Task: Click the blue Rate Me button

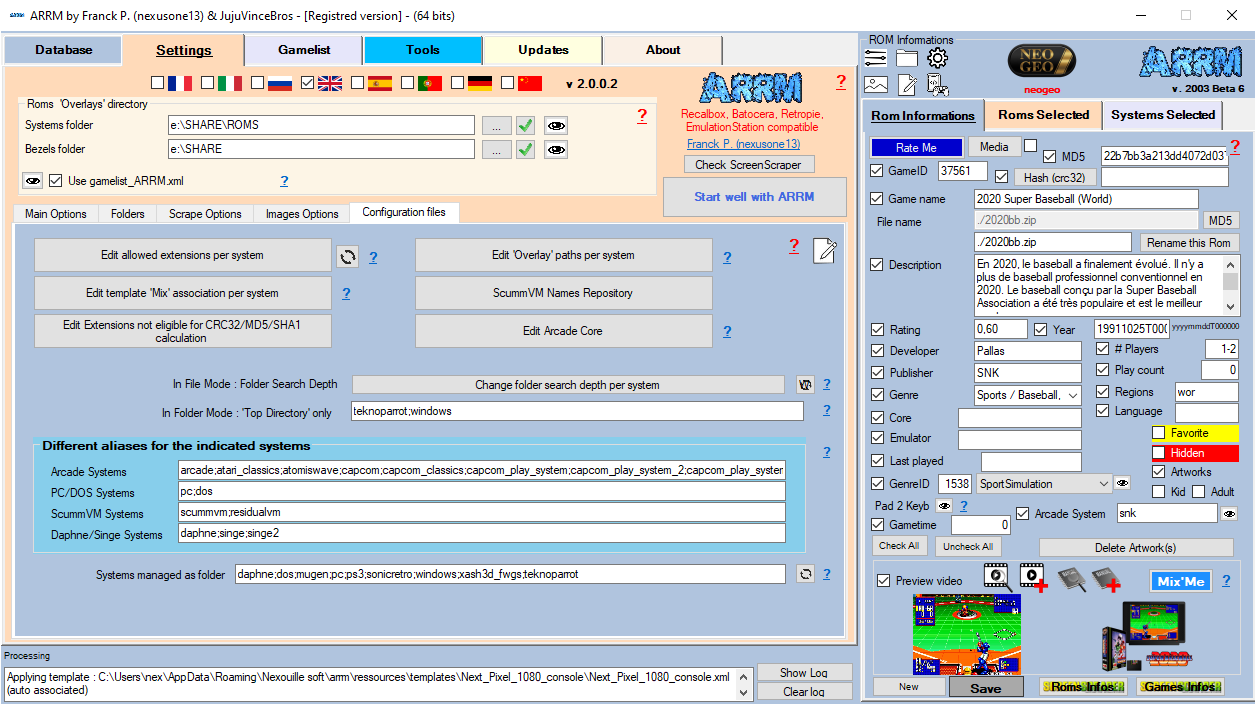Action: click(915, 148)
